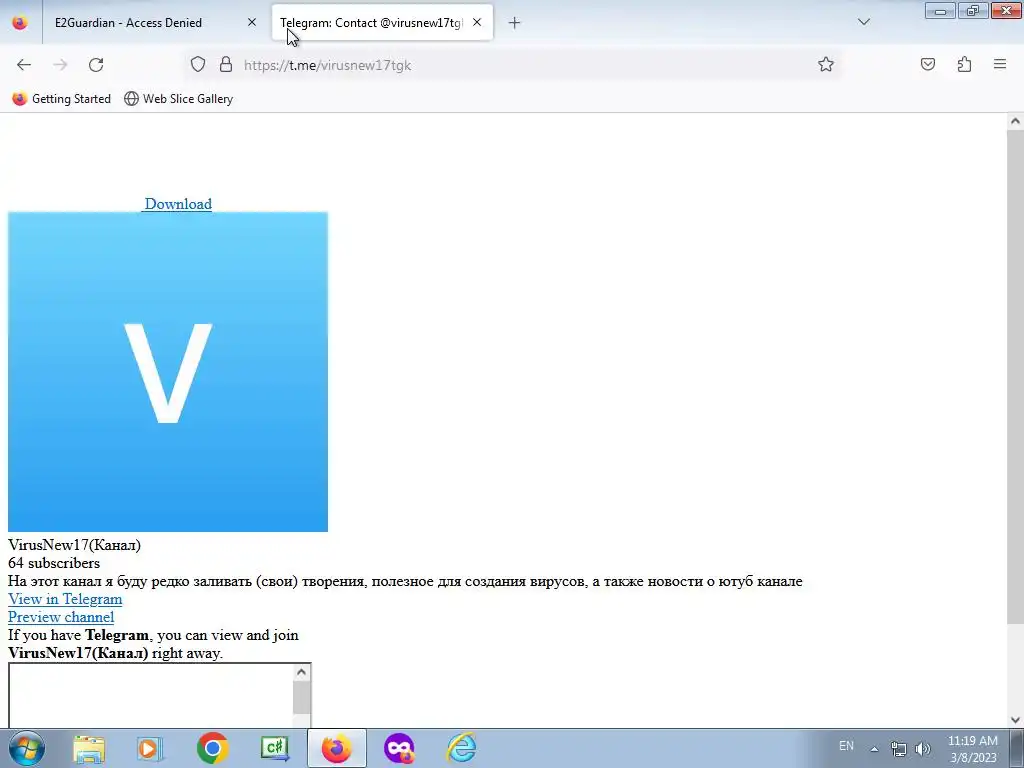Close the Firefox window
The height and width of the screenshot is (768, 1024).
tap(1006, 11)
